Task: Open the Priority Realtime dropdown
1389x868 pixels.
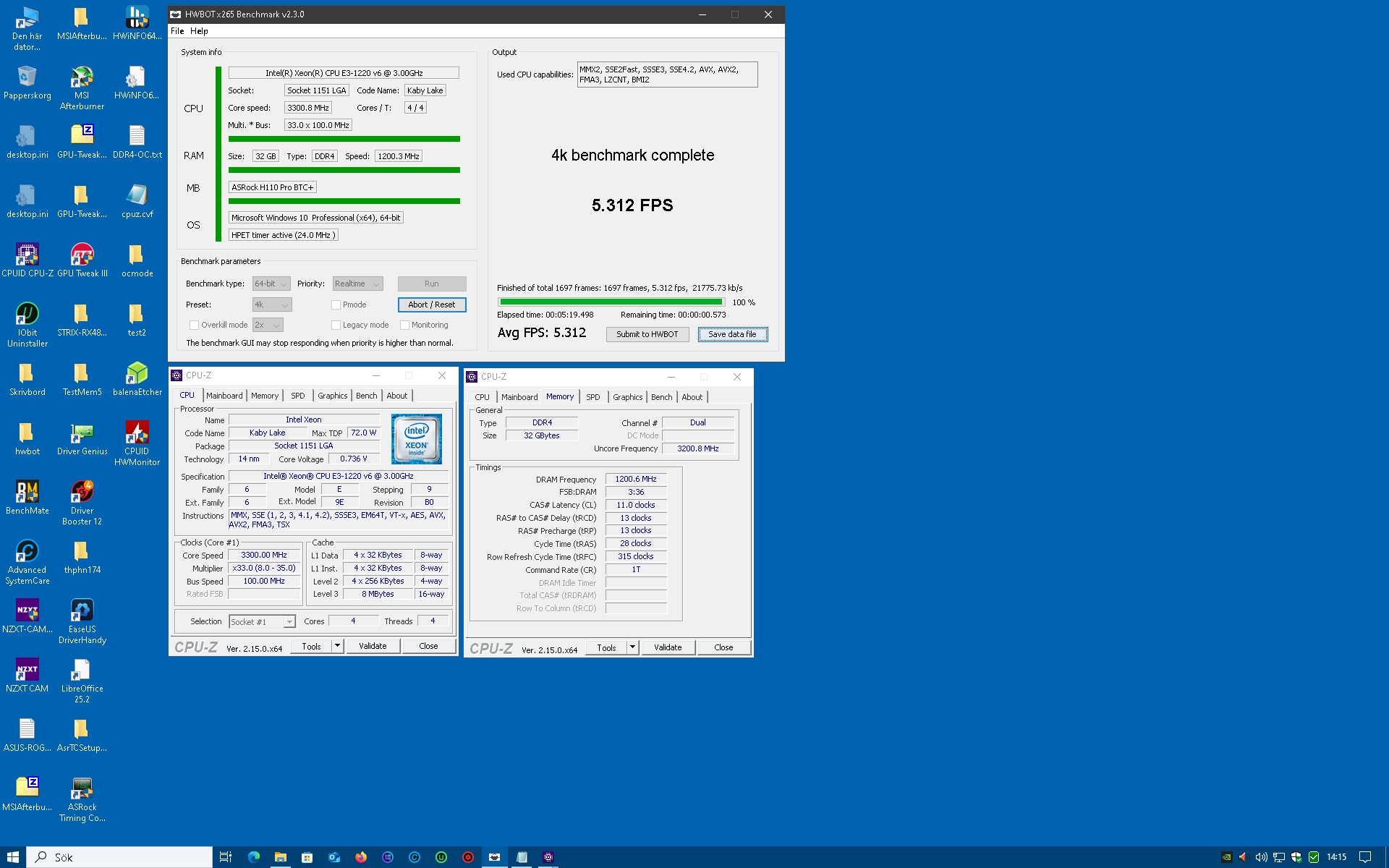Action: (x=357, y=284)
